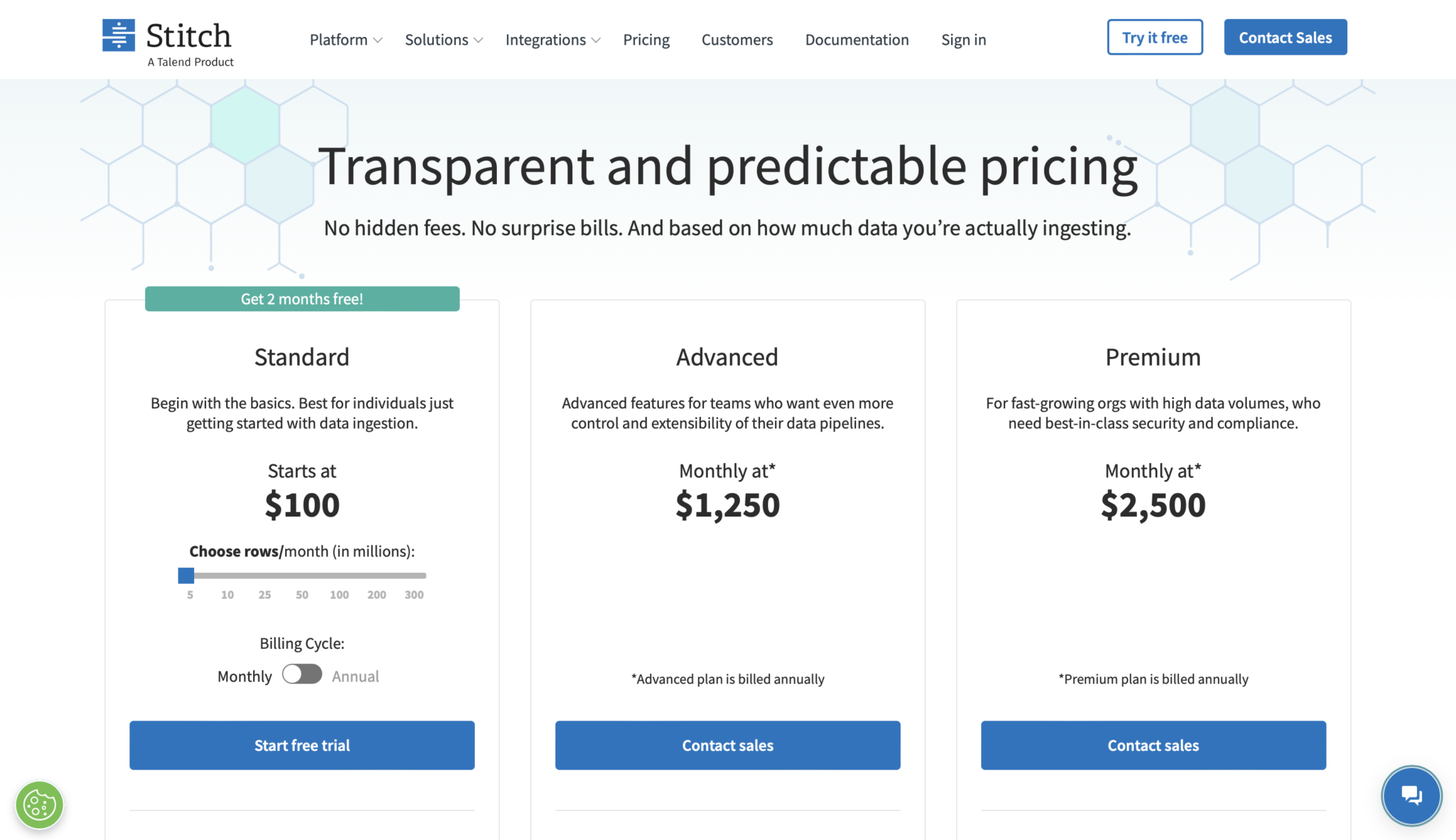
Task: Contact sales for the Advanced plan
Action: (x=727, y=745)
